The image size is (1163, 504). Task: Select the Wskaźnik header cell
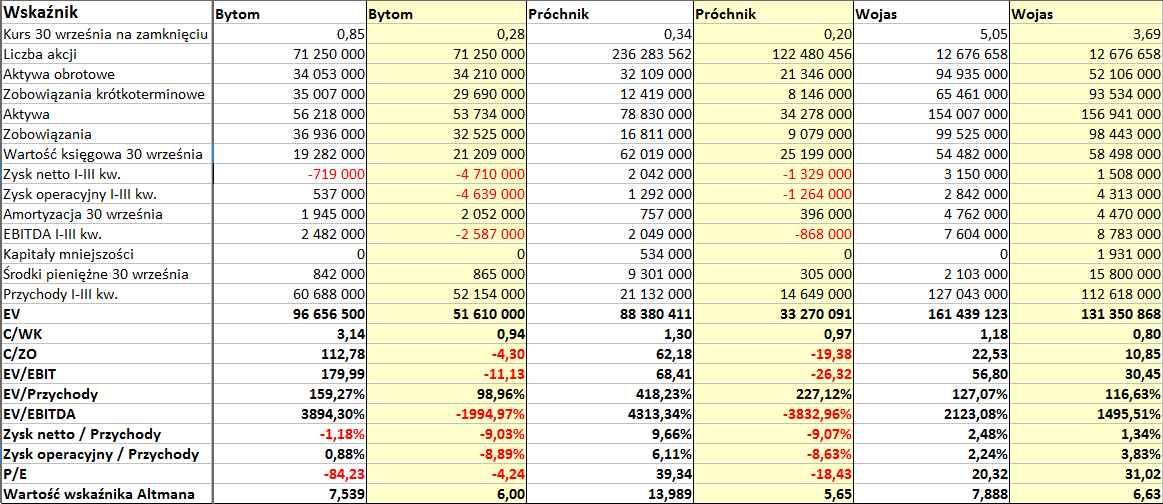(x=107, y=13)
